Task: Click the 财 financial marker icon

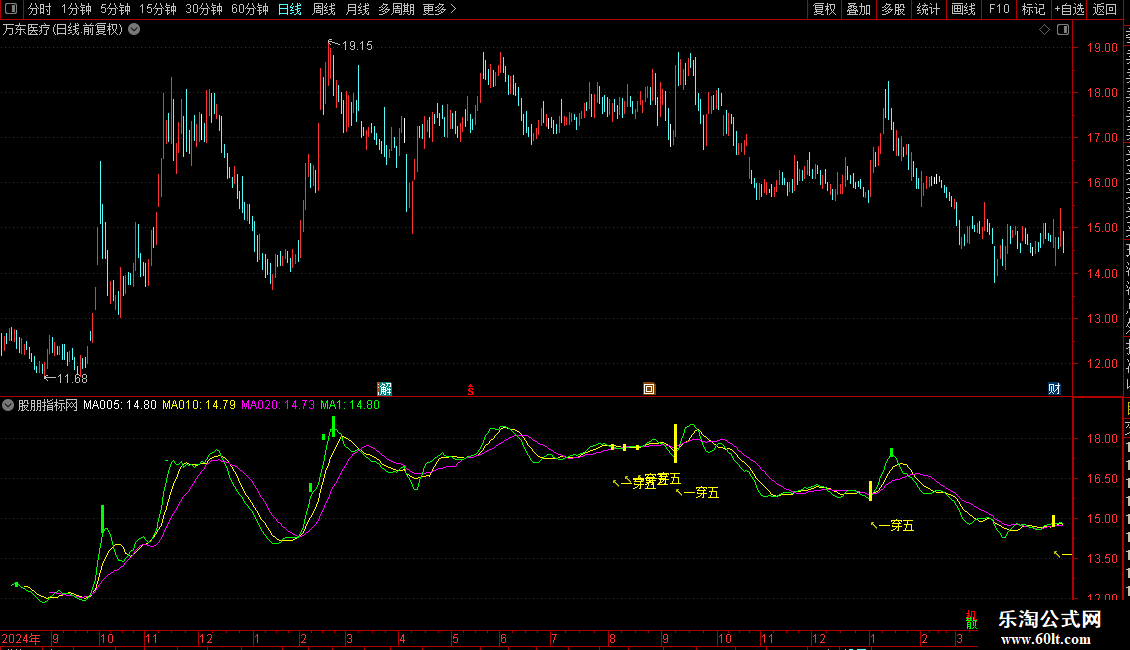Action: pos(1054,389)
